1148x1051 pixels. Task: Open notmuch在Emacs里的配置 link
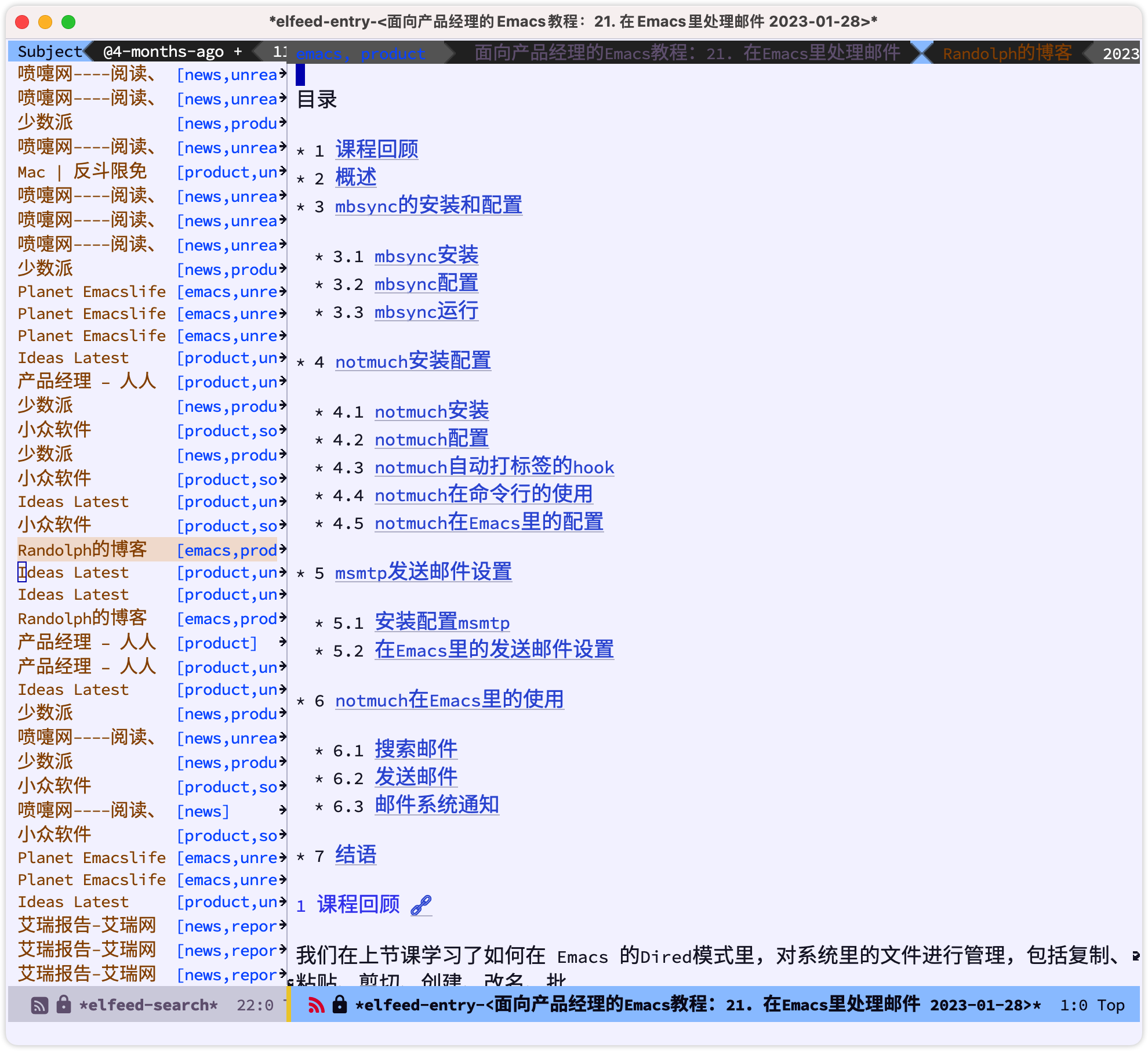(x=489, y=522)
